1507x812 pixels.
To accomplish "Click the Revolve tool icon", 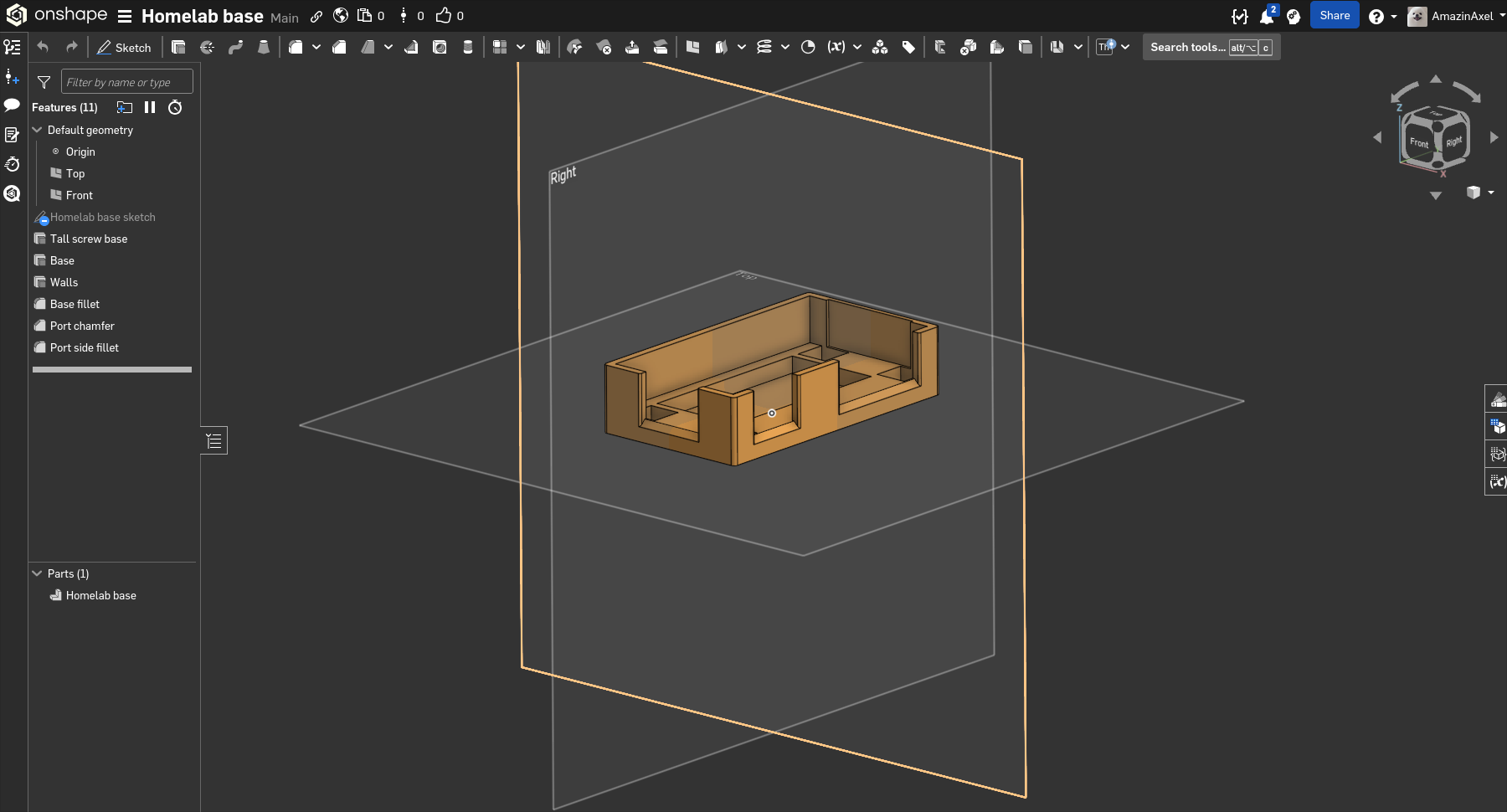I will 207,48.
